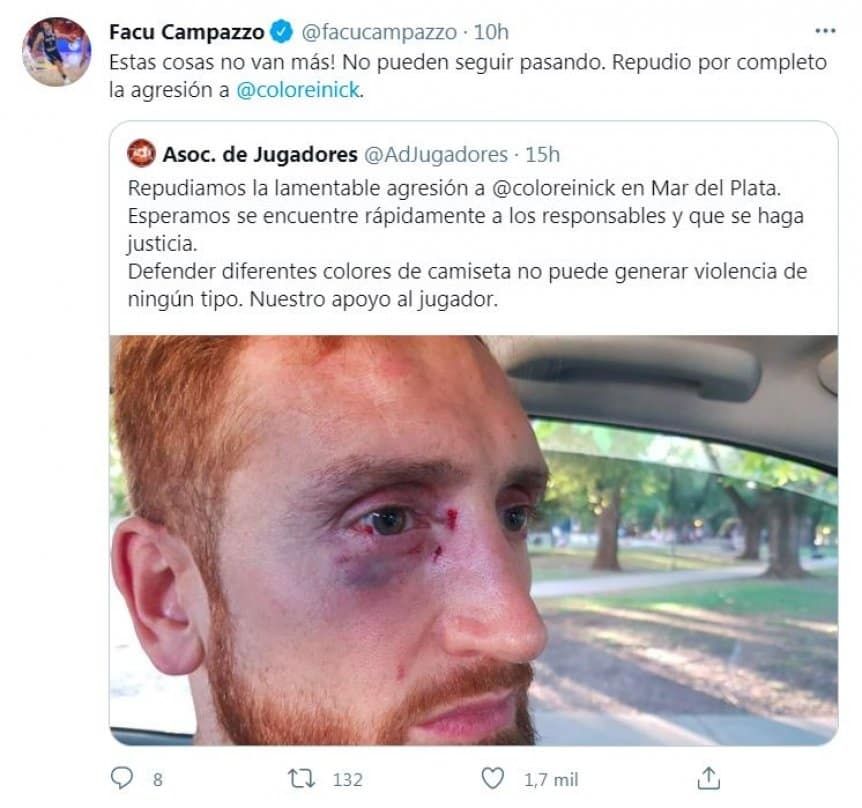Viewport: 862px width, 808px height.
Task: Open the quoted tweet text body
Action: point(467,243)
